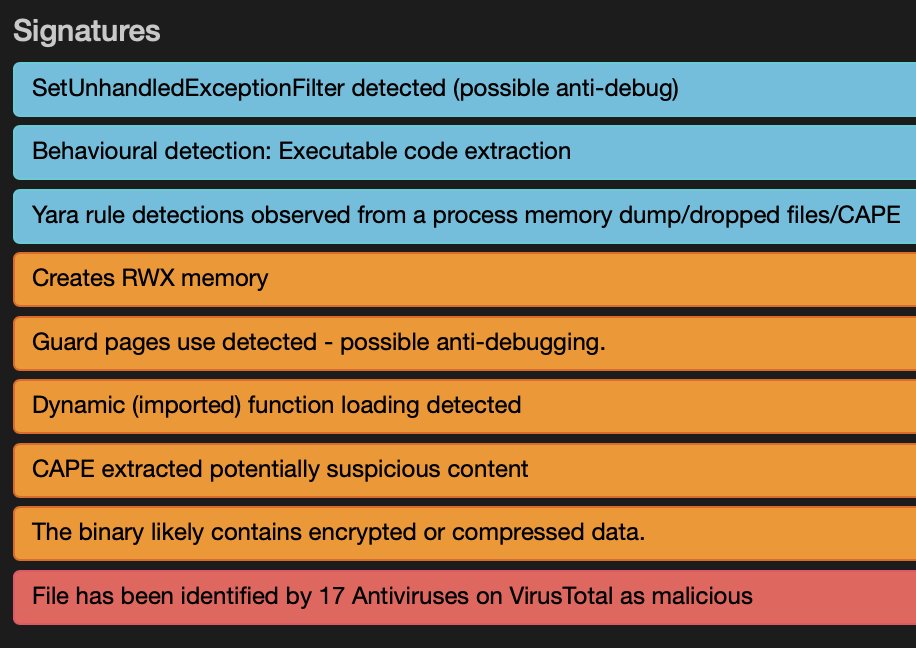
Task: Click 'possible anti-debugging.' text in orange row
Action: (473, 342)
